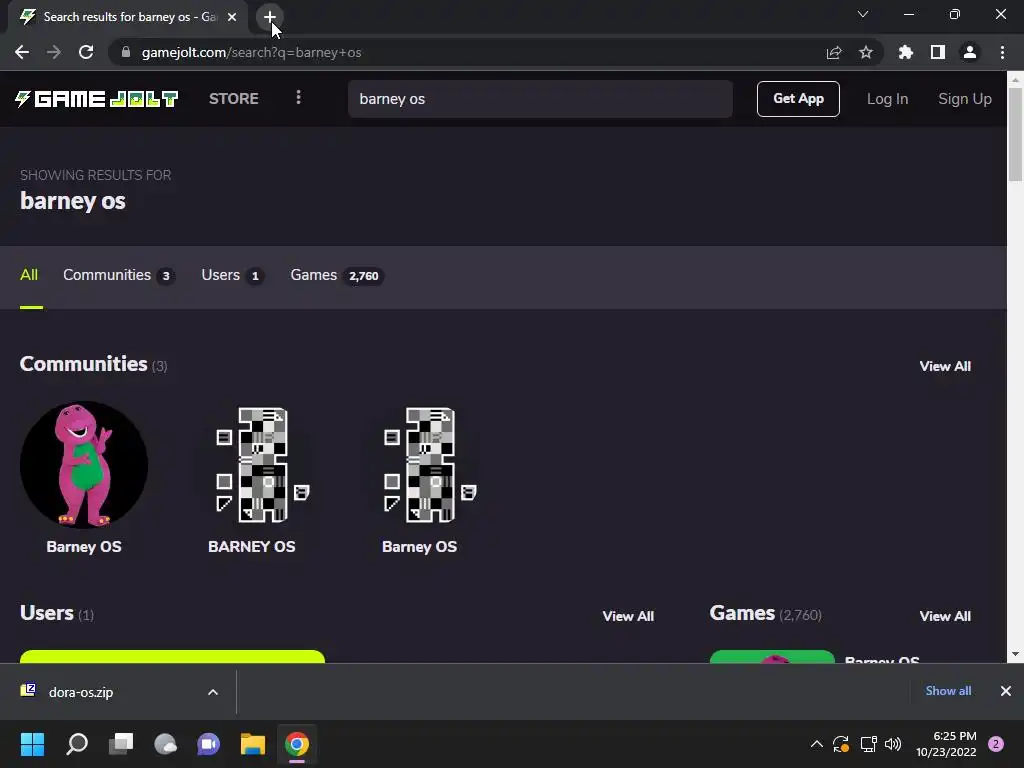The height and width of the screenshot is (768, 1024).
Task: Open the Chat taskbar icon
Action: 209,744
